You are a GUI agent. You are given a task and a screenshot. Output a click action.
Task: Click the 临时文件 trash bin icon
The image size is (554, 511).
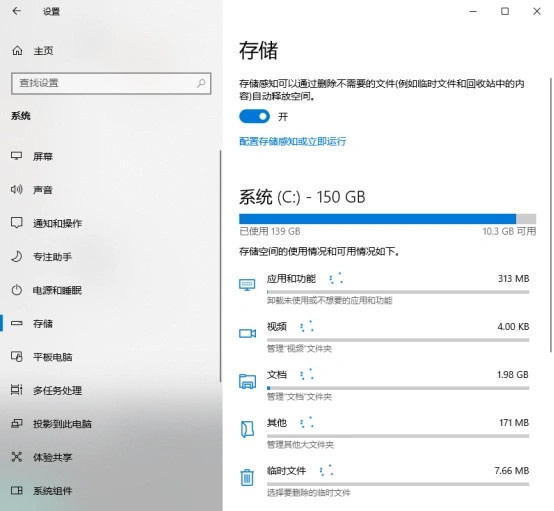point(247,477)
